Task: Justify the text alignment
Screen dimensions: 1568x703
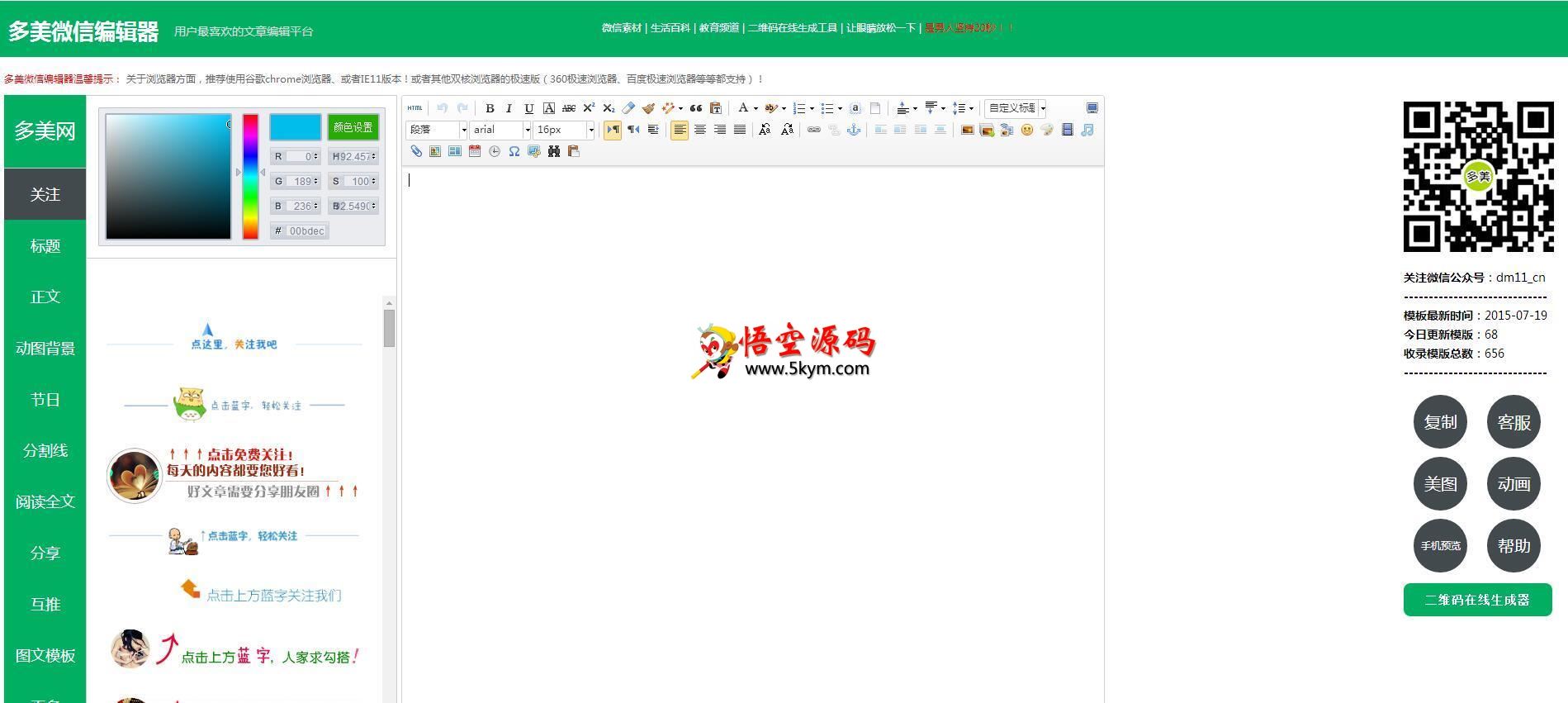Action: tap(740, 130)
